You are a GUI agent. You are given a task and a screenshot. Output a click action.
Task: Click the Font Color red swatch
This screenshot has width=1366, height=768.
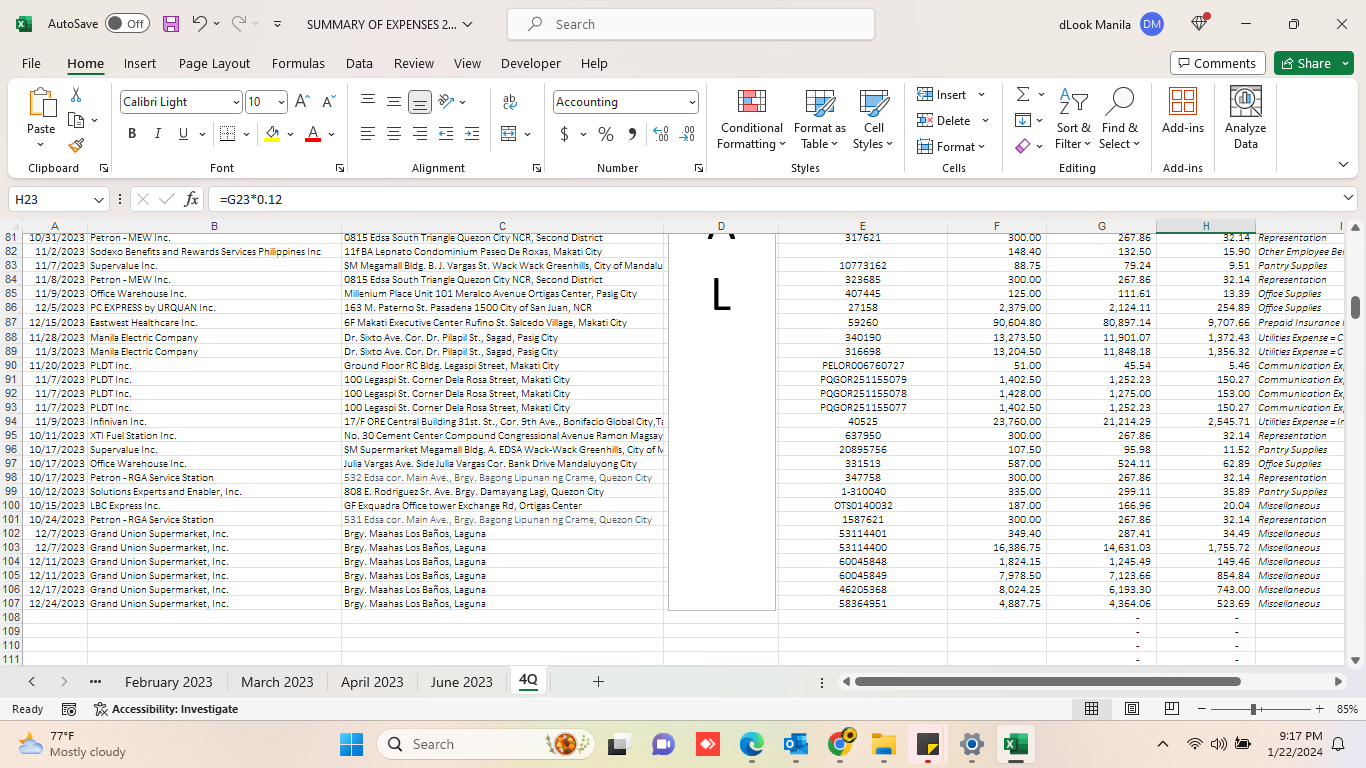[x=313, y=134]
